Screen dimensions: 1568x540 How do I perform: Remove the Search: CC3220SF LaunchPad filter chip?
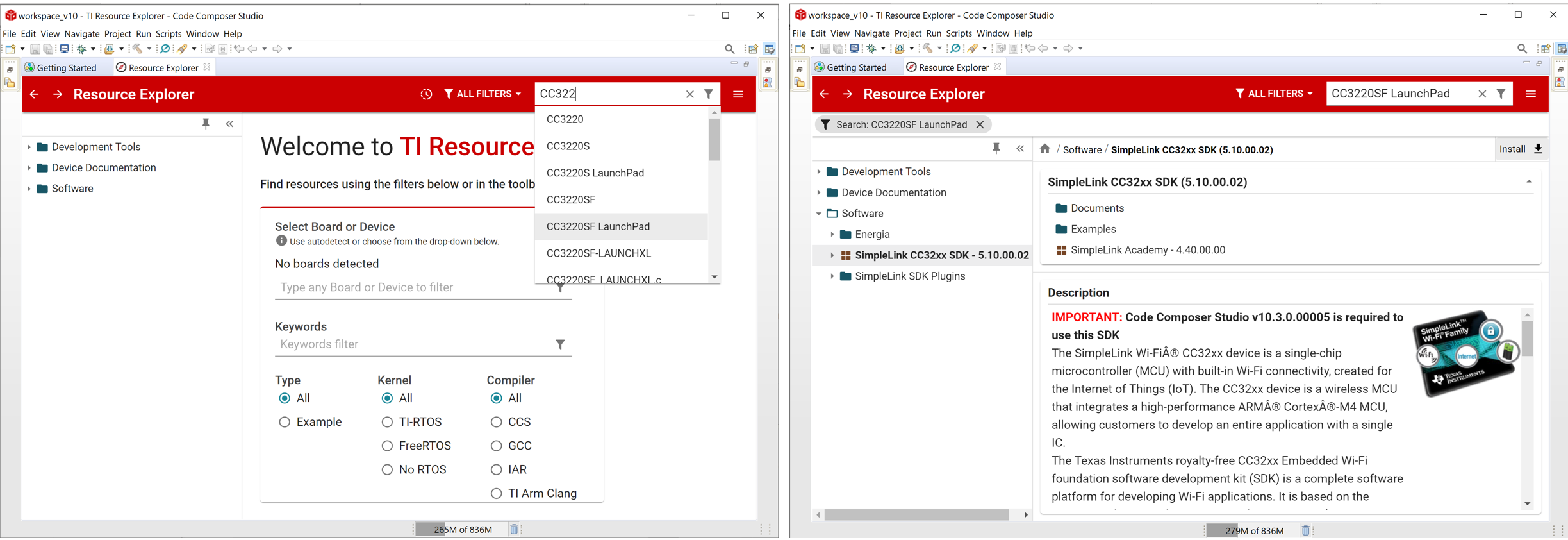(980, 124)
